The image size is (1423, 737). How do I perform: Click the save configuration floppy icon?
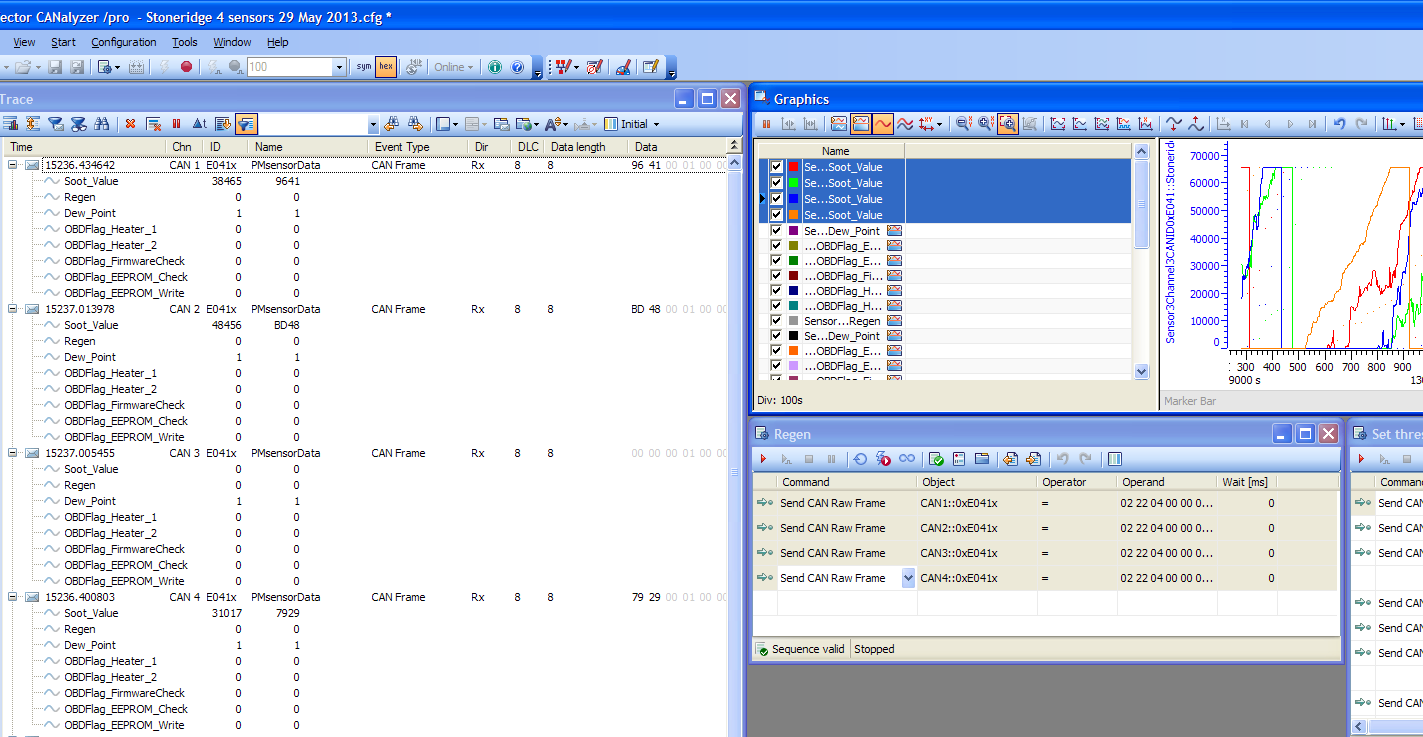click(x=55, y=67)
